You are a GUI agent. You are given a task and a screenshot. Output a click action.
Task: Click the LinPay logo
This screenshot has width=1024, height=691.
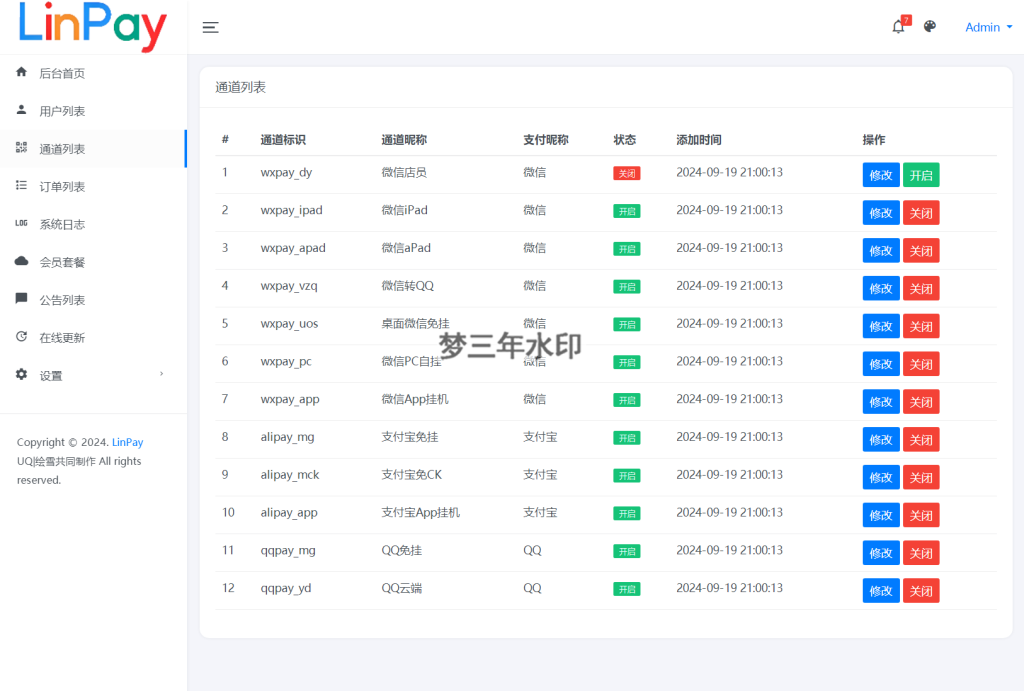[x=93, y=26]
